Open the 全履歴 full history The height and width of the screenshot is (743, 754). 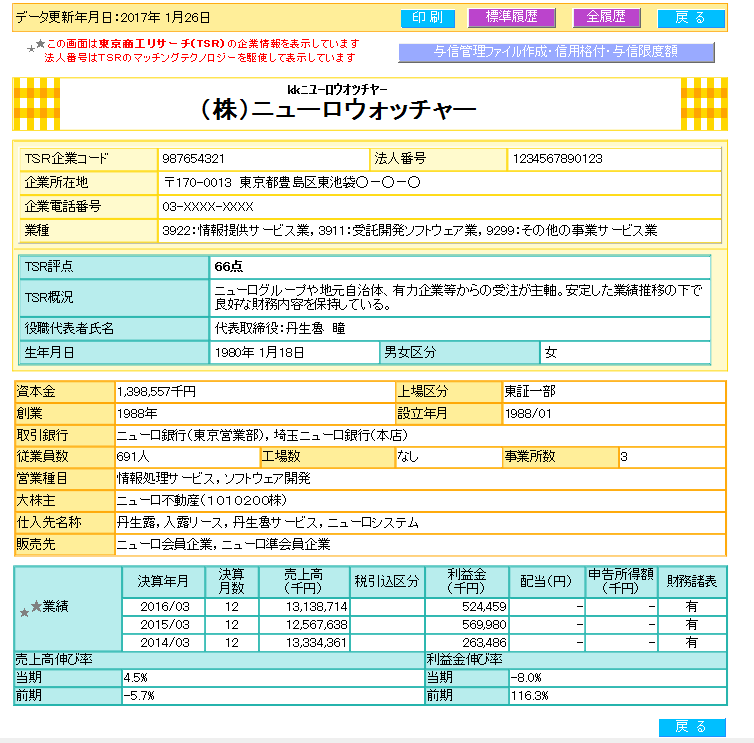606,18
